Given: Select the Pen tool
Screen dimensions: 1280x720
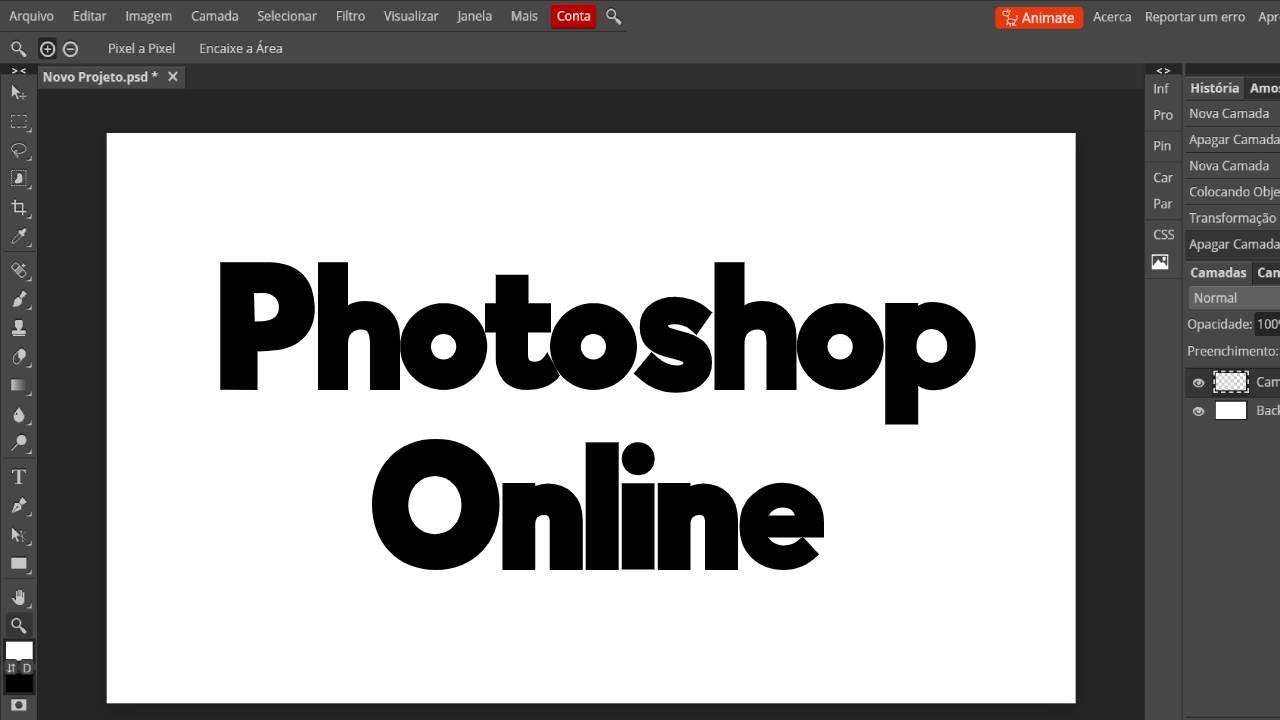Looking at the screenshot, I should 18,506.
